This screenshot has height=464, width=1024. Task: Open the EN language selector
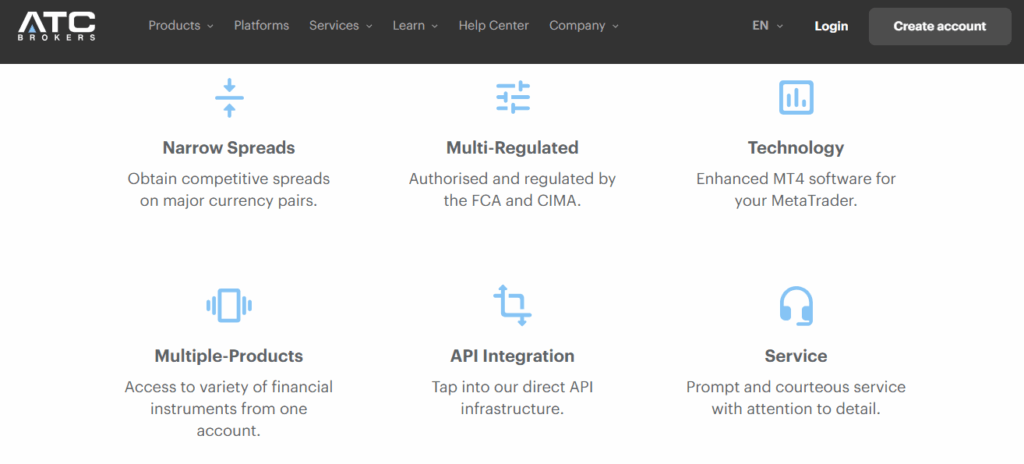[767, 26]
